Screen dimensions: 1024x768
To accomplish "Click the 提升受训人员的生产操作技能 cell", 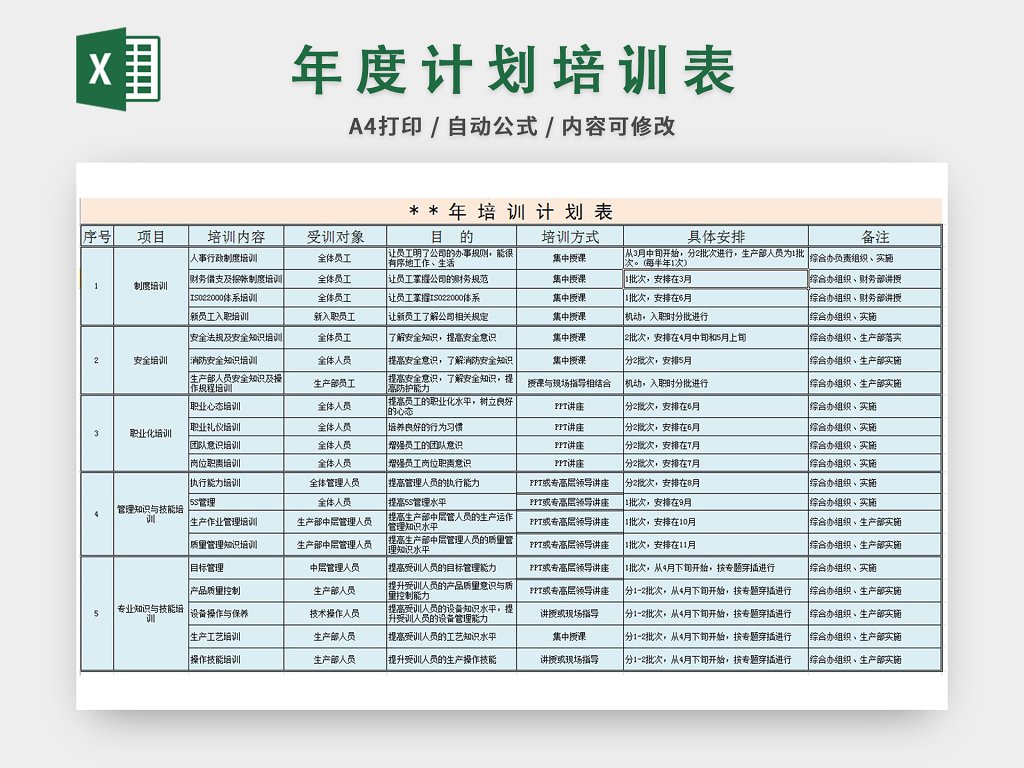I will [x=451, y=660].
